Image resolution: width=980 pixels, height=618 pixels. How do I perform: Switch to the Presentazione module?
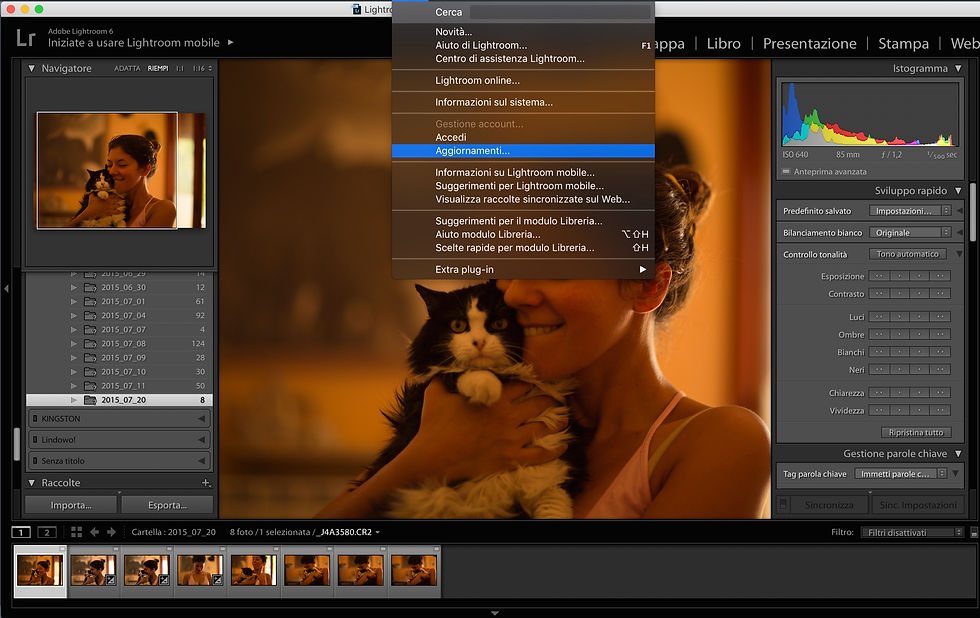(x=809, y=44)
